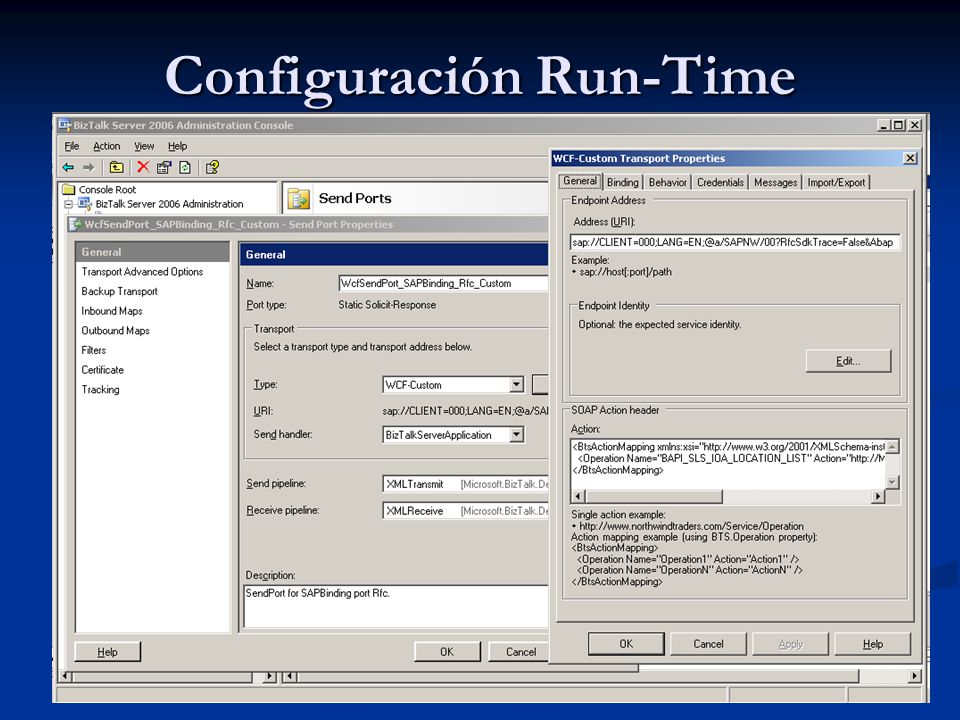This screenshot has height=720, width=960.
Task: Click the console's bottom-right scroll right arrow
Action: click(x=915, y=677)
